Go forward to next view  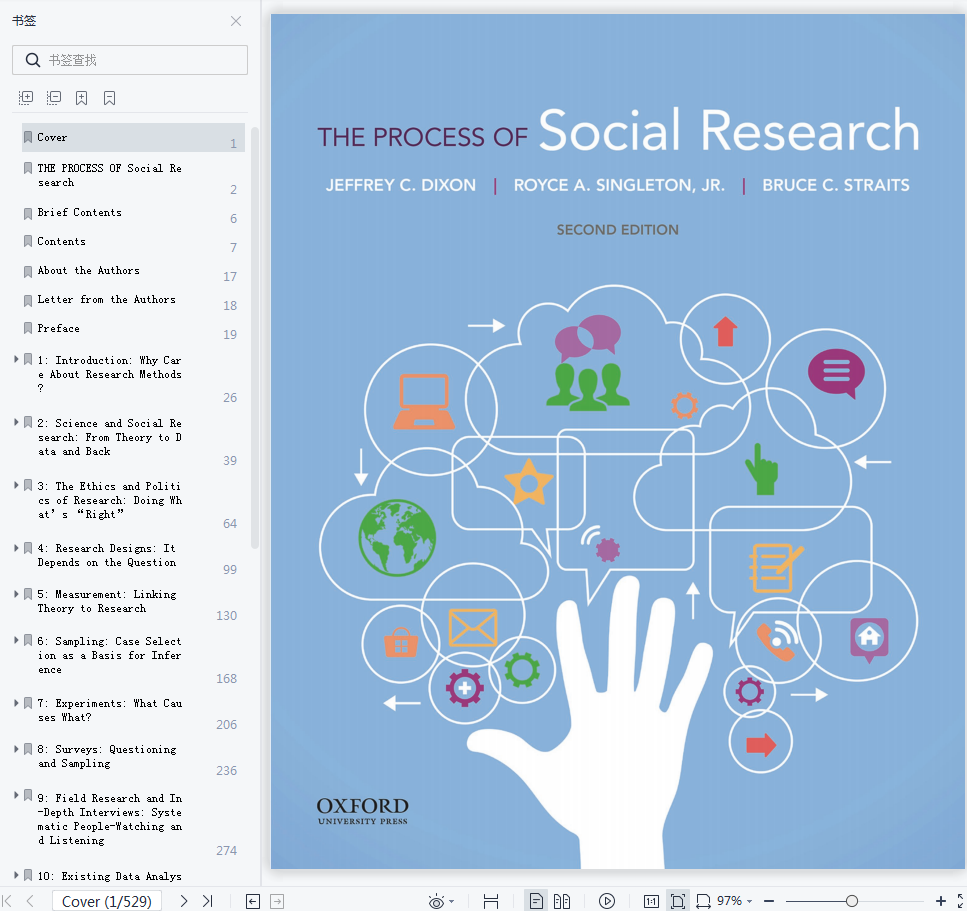coord(278,902)
